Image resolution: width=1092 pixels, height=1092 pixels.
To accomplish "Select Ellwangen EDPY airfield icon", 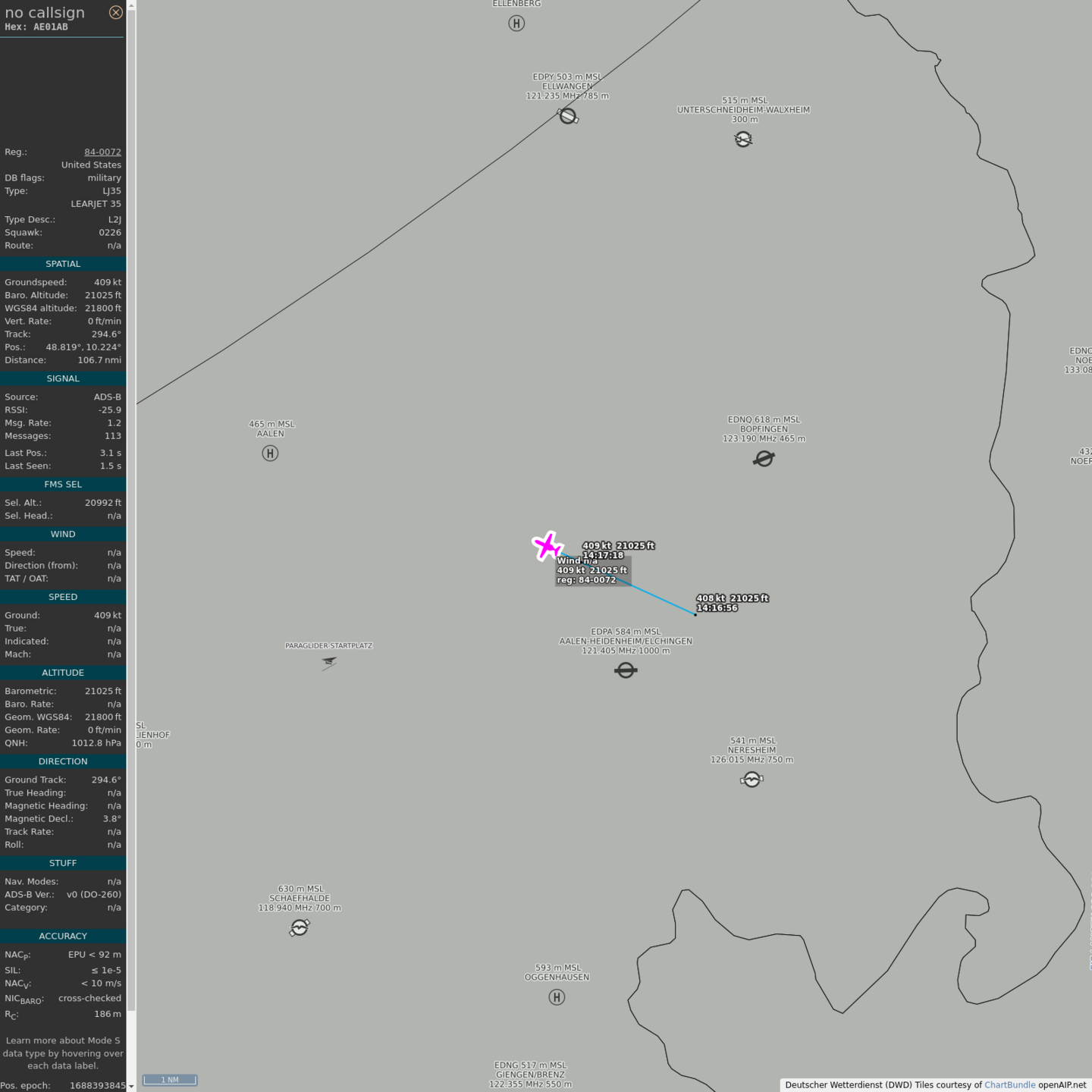I will [x=568, y=116].
